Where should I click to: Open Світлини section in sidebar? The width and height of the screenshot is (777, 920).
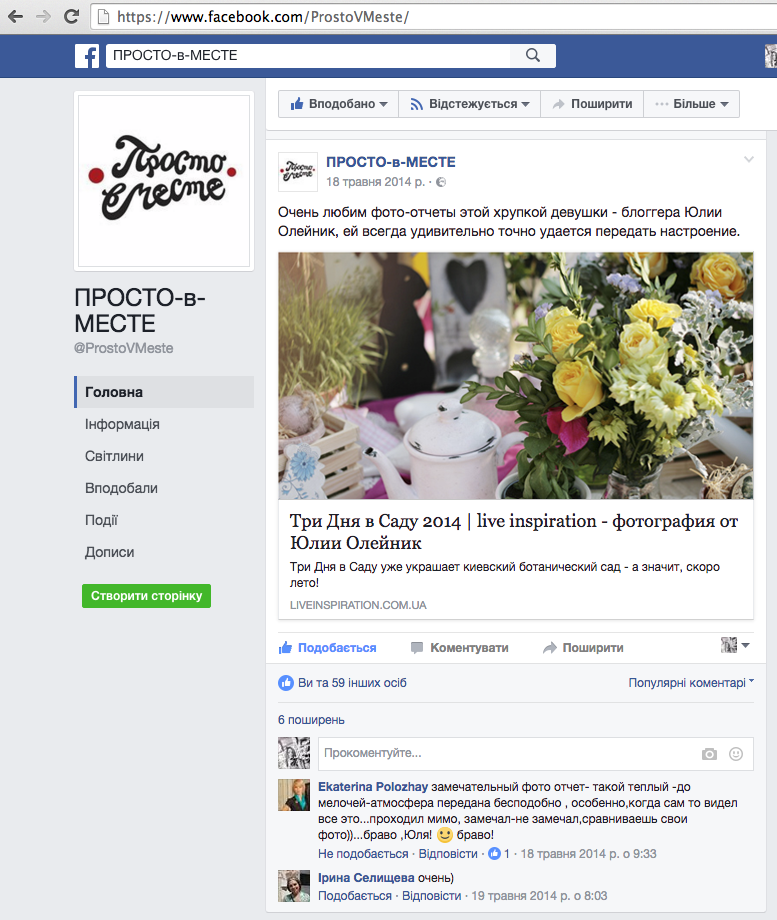[x=114, y=456]
